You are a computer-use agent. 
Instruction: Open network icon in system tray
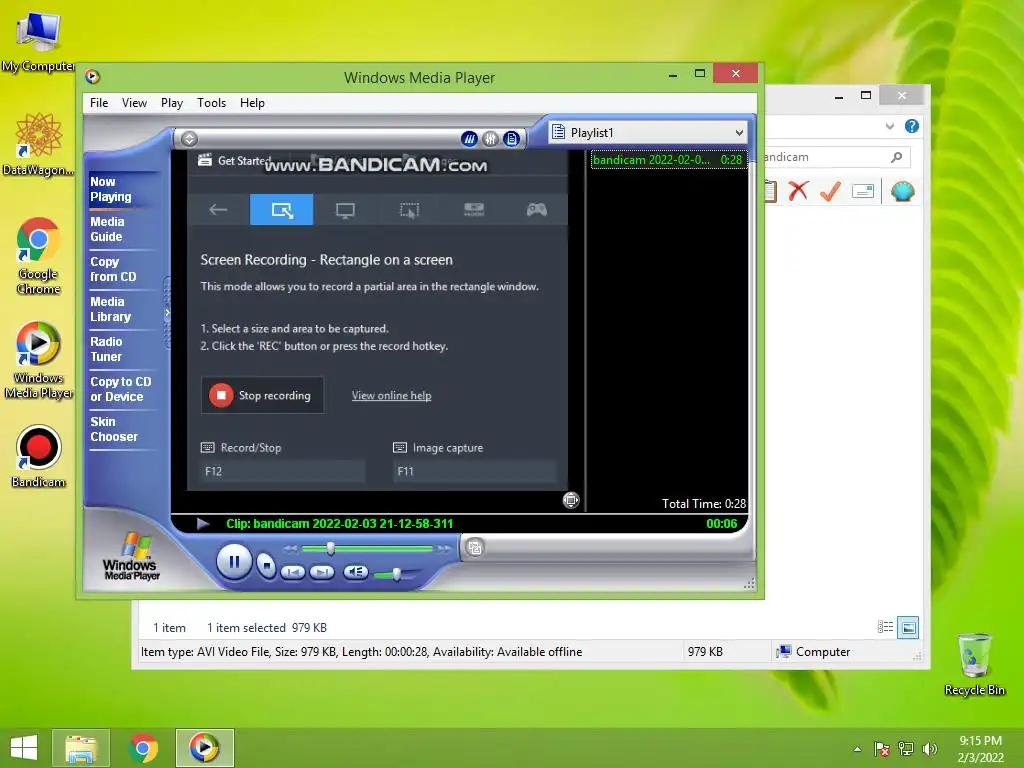tap(906, 749)
